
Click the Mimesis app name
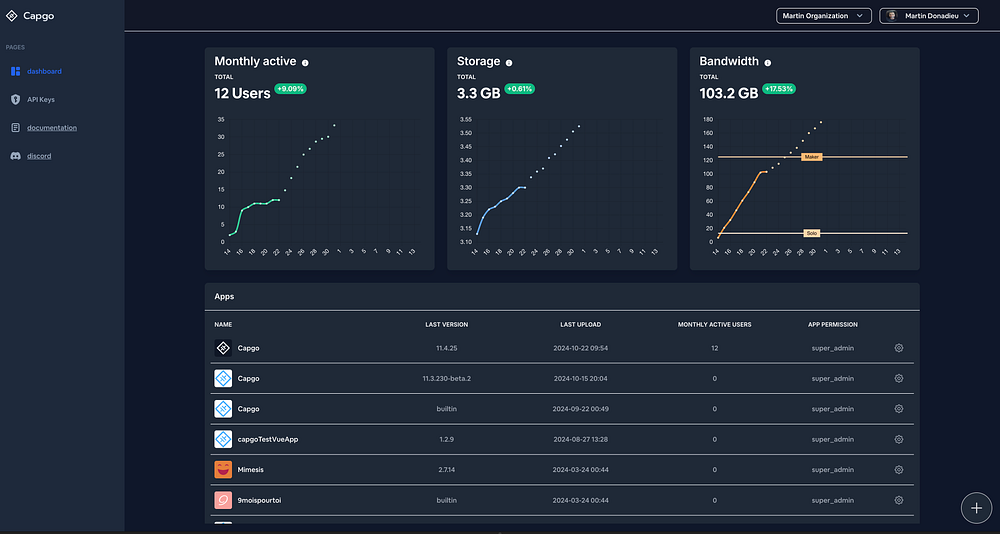click(251, 470)
